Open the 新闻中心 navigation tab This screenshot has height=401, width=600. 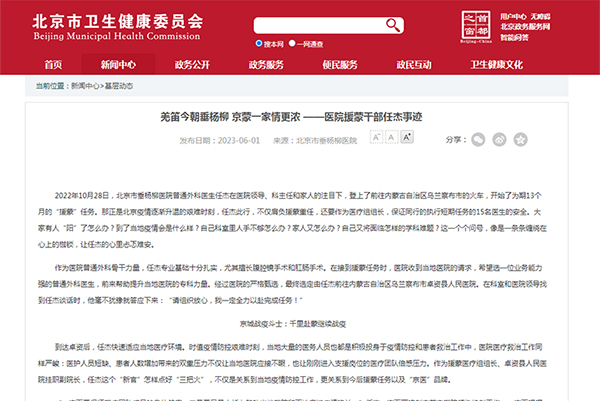[119, 65]
